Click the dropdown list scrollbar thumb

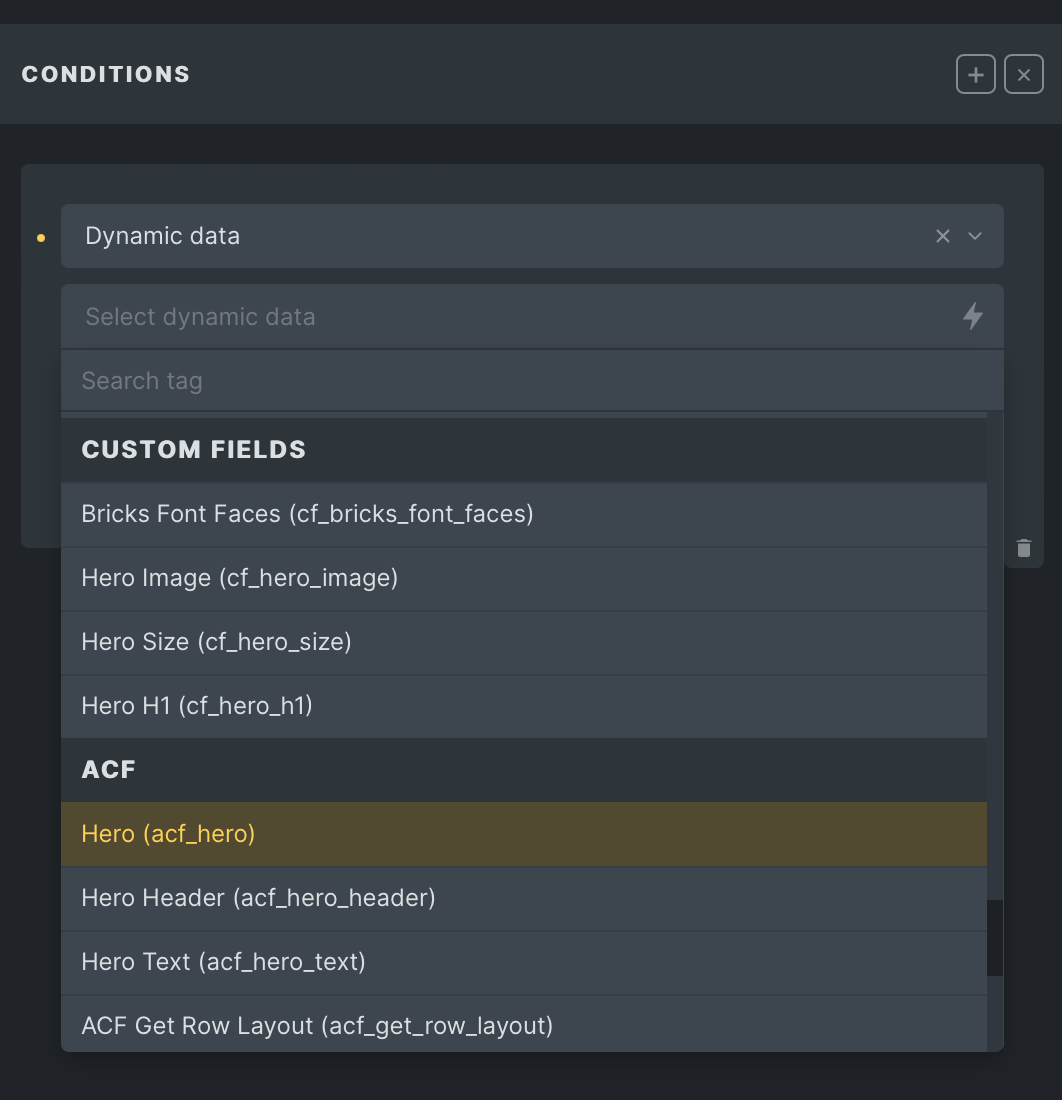click(x=995, y=938)
